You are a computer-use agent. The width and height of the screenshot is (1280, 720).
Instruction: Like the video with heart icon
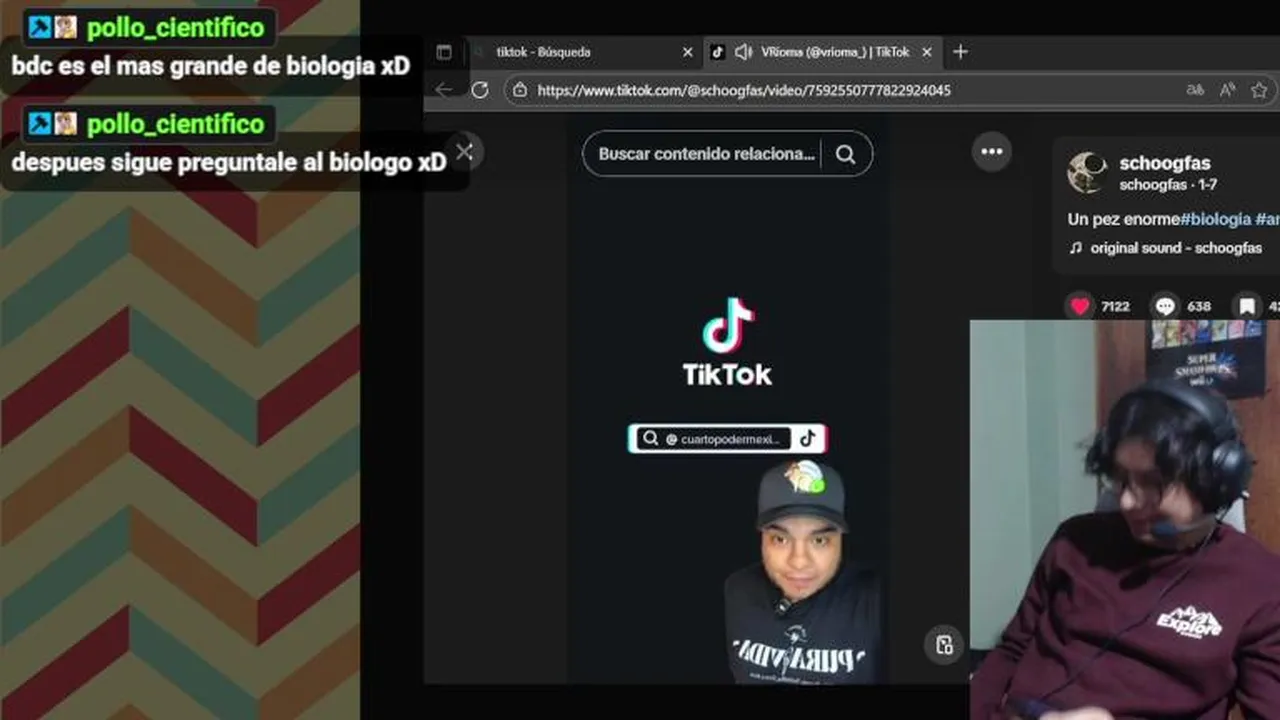(x=1080, y=306)
